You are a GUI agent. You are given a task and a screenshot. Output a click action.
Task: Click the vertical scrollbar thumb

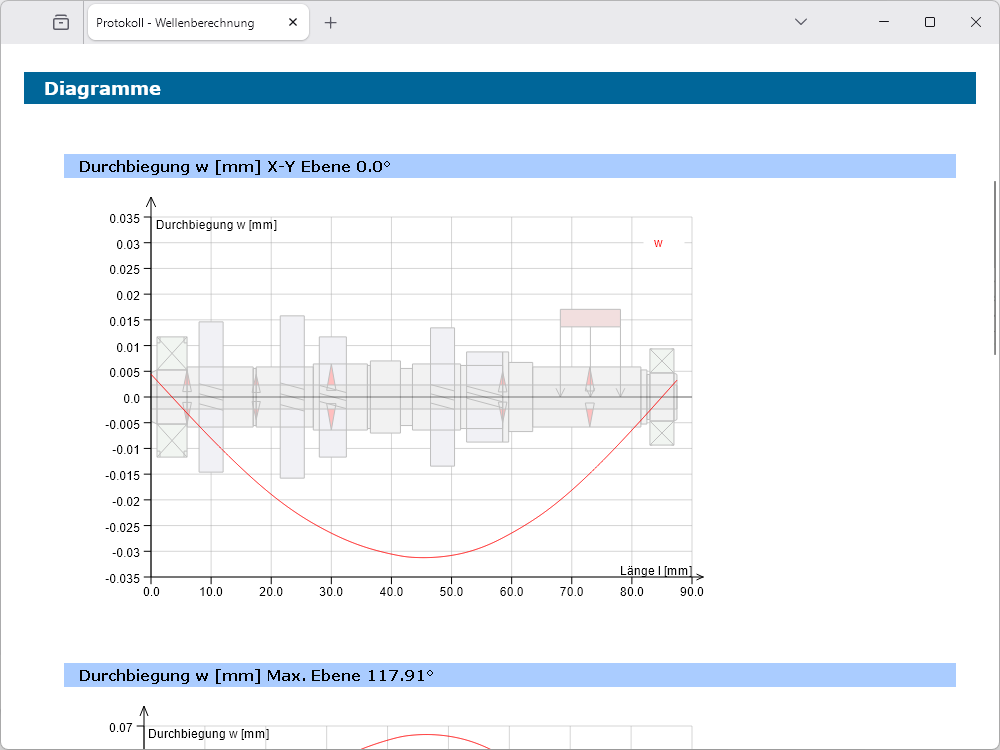tap(994, 267)
